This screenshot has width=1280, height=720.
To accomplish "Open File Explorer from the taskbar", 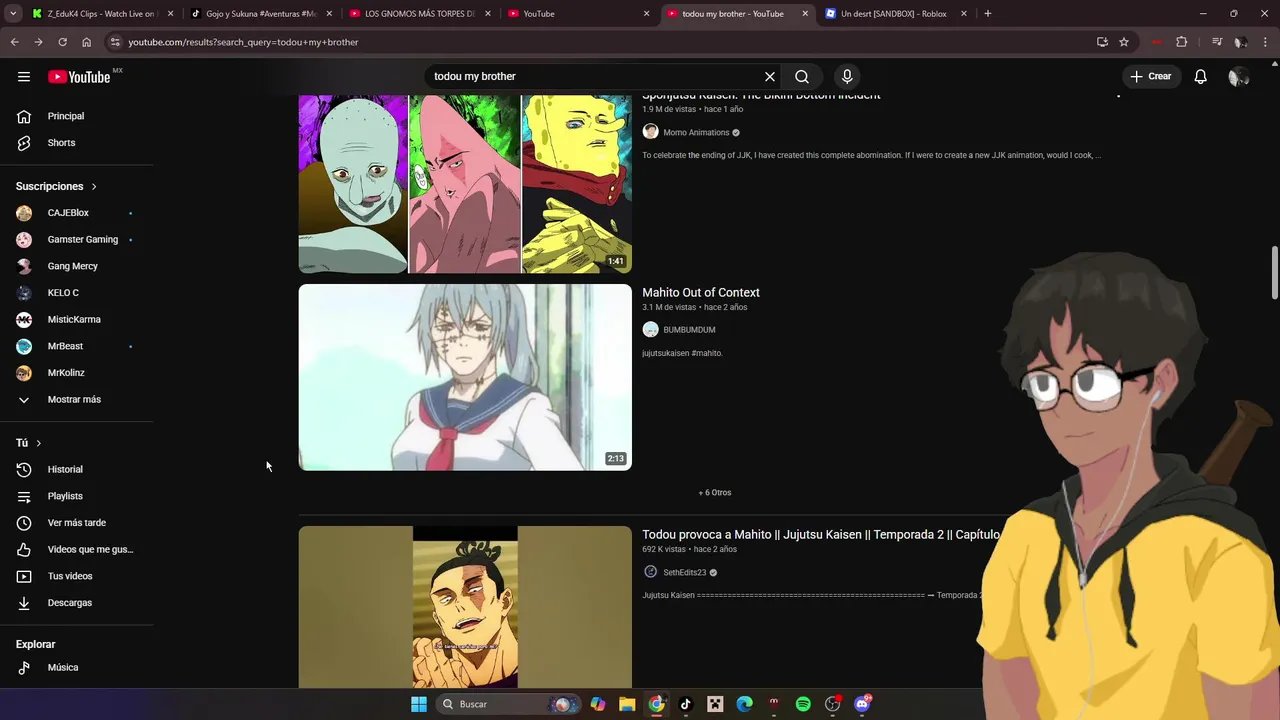I will tap(627, 704).
